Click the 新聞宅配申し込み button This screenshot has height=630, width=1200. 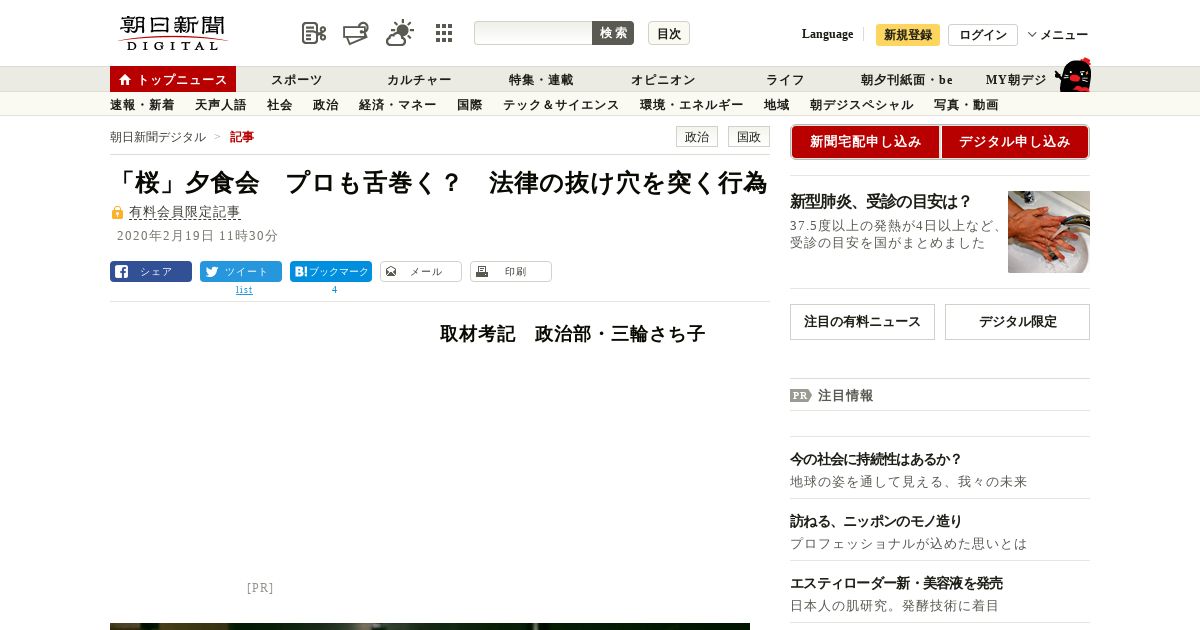[866, 142]
